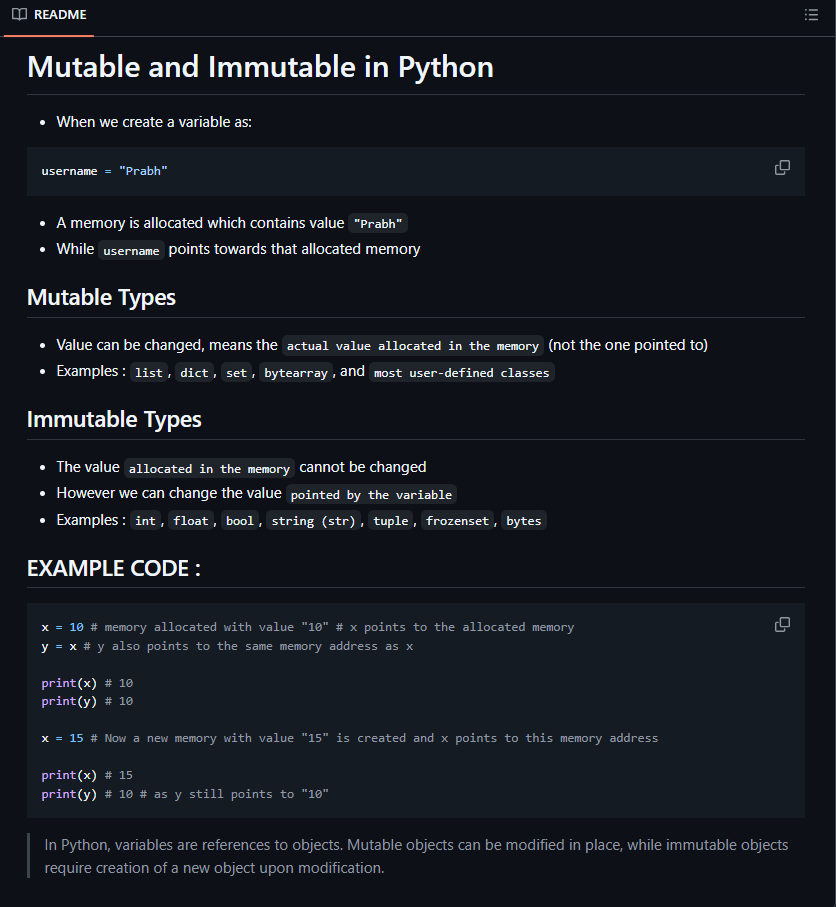Click 'most user-defined classes' code
The height and width of the screenshot is (907, 836).
461,373
